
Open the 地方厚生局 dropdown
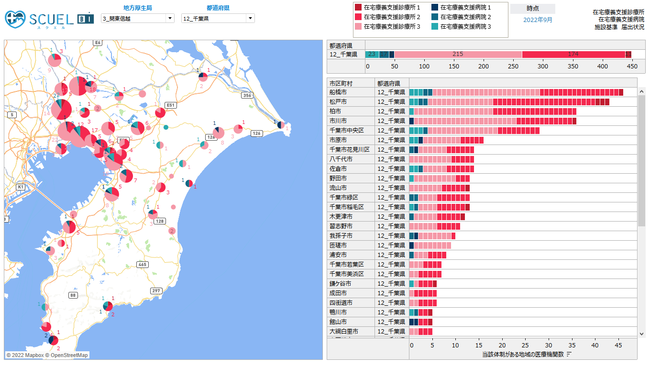click(x=138, y=18)
